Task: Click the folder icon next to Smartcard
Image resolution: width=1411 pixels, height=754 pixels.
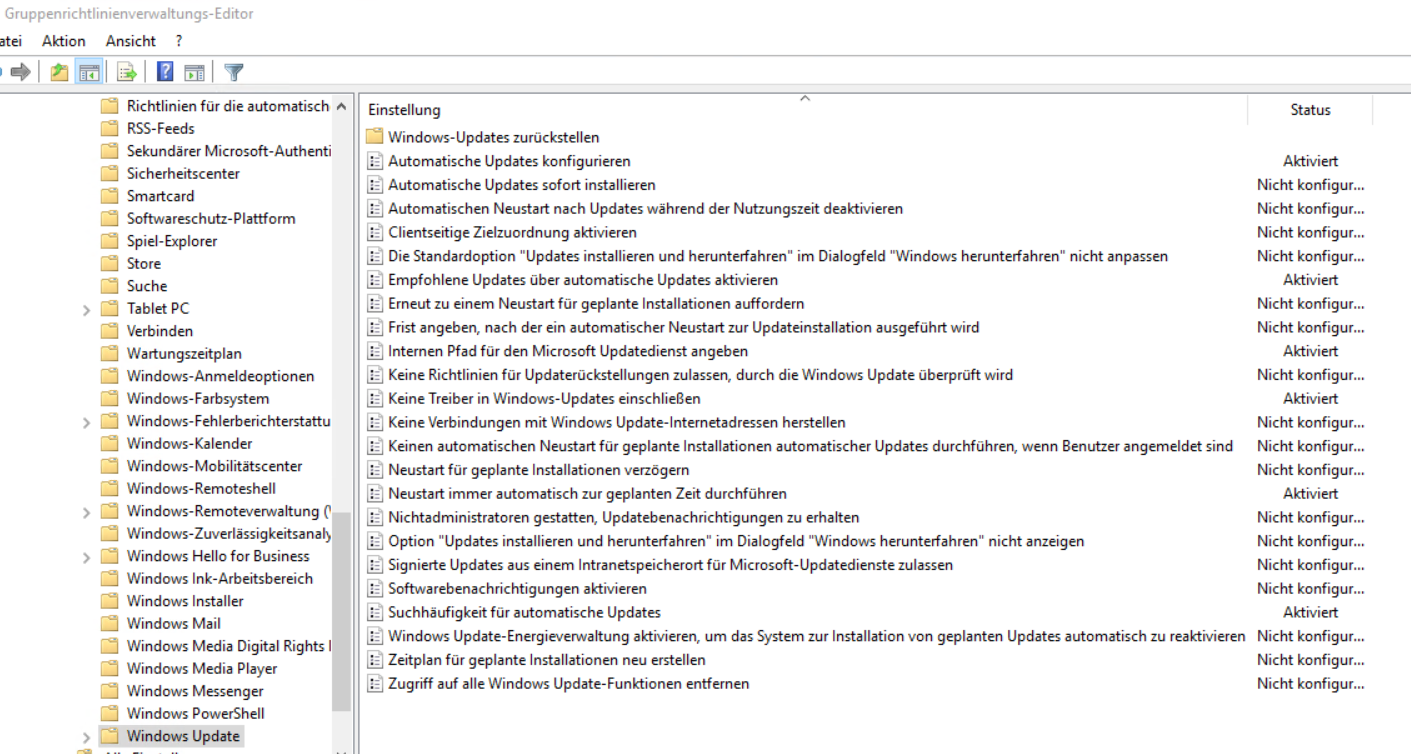Action: 110,196
